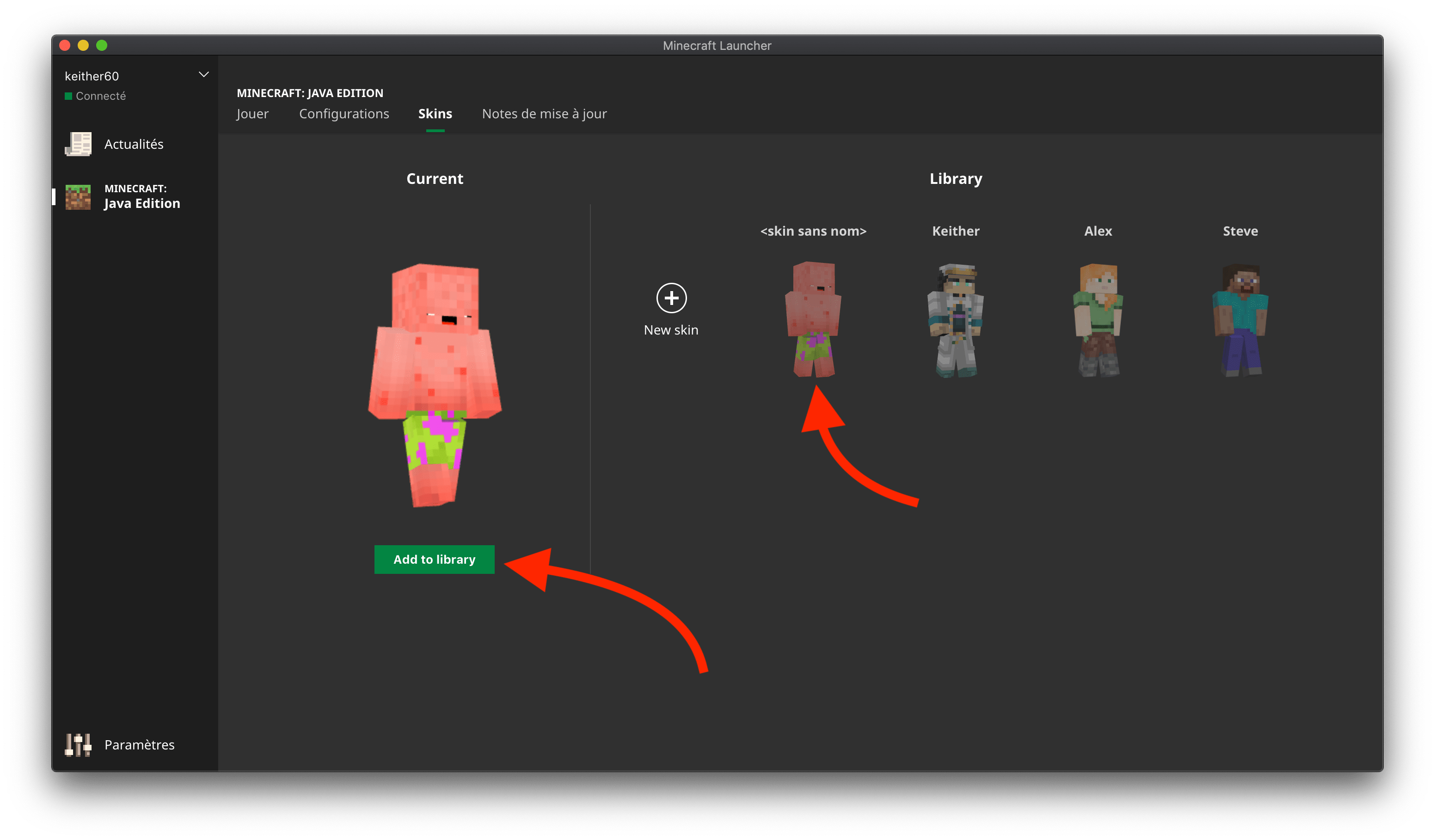Viewport: 1435px width, 840px height.
Task: Open the Actualités newspaper icon
Action: [78, 144]
